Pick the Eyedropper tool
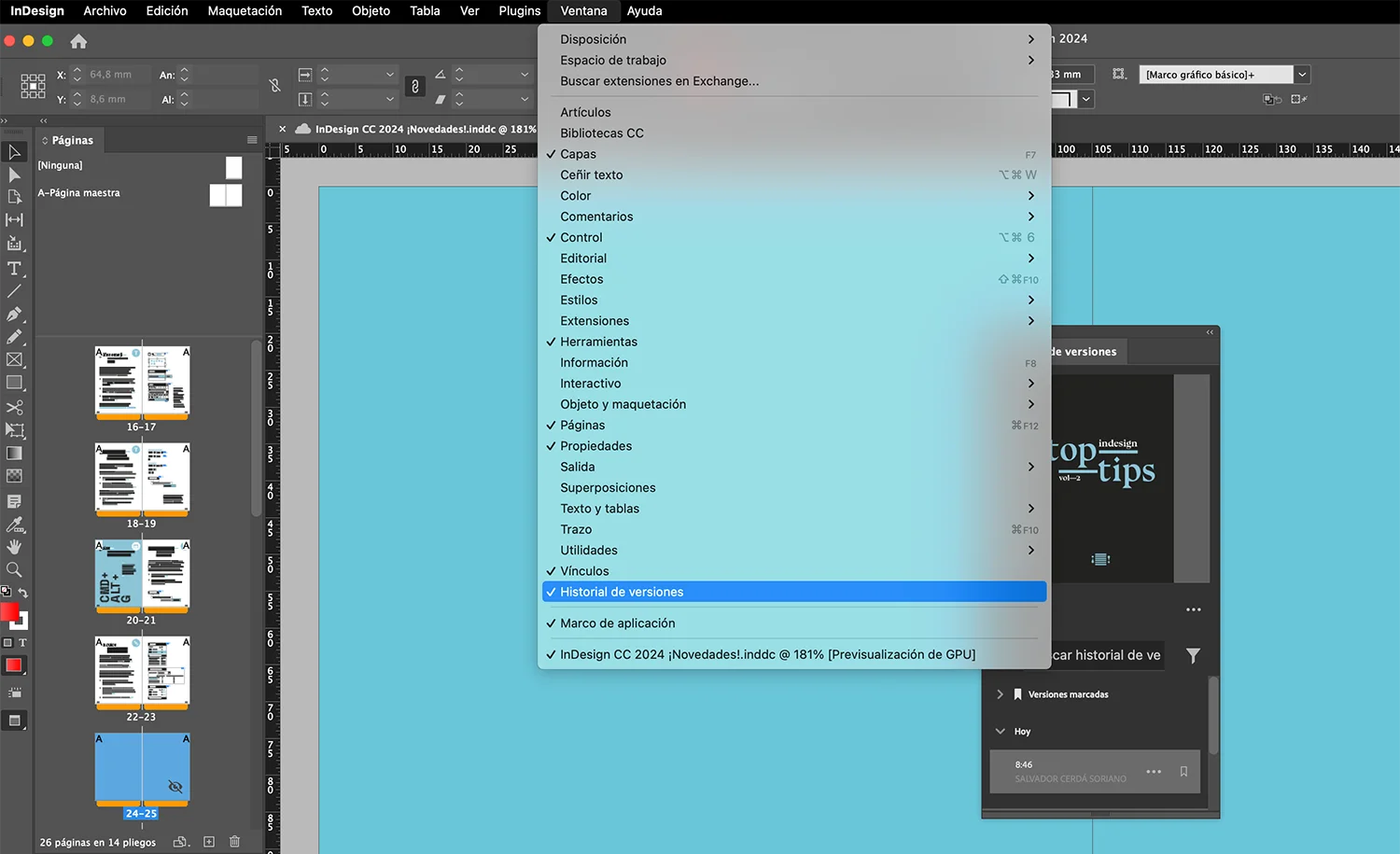 pos(14,525)
